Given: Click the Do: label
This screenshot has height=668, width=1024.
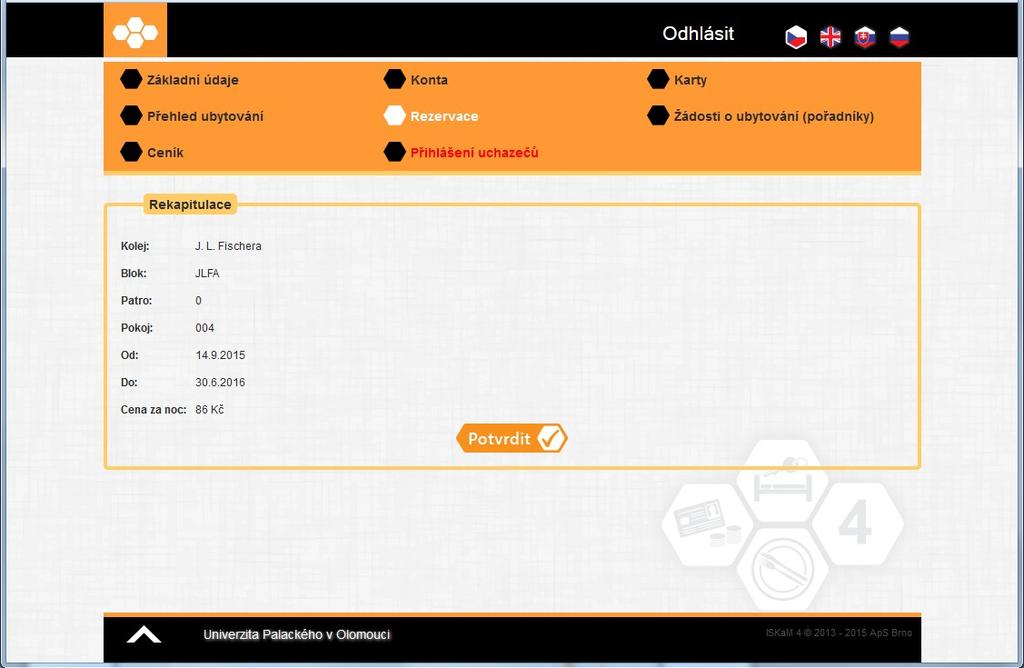Looking at the screenshot, I should point(129,383).
